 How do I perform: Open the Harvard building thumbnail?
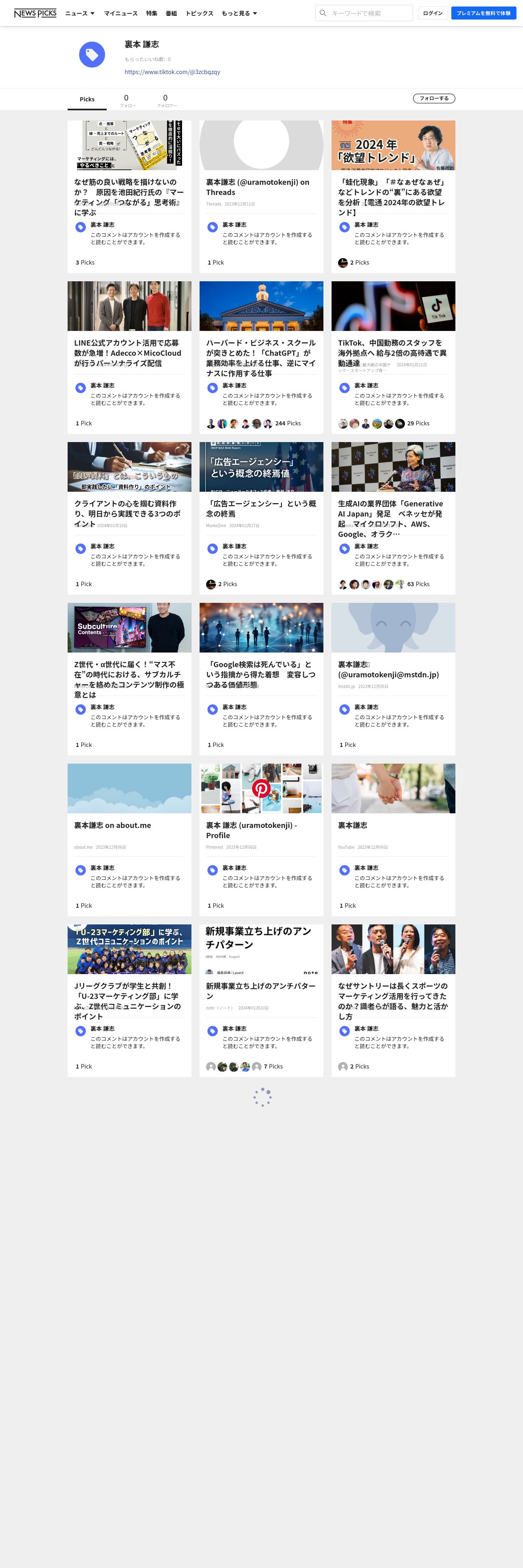click(x=261, y=306)
